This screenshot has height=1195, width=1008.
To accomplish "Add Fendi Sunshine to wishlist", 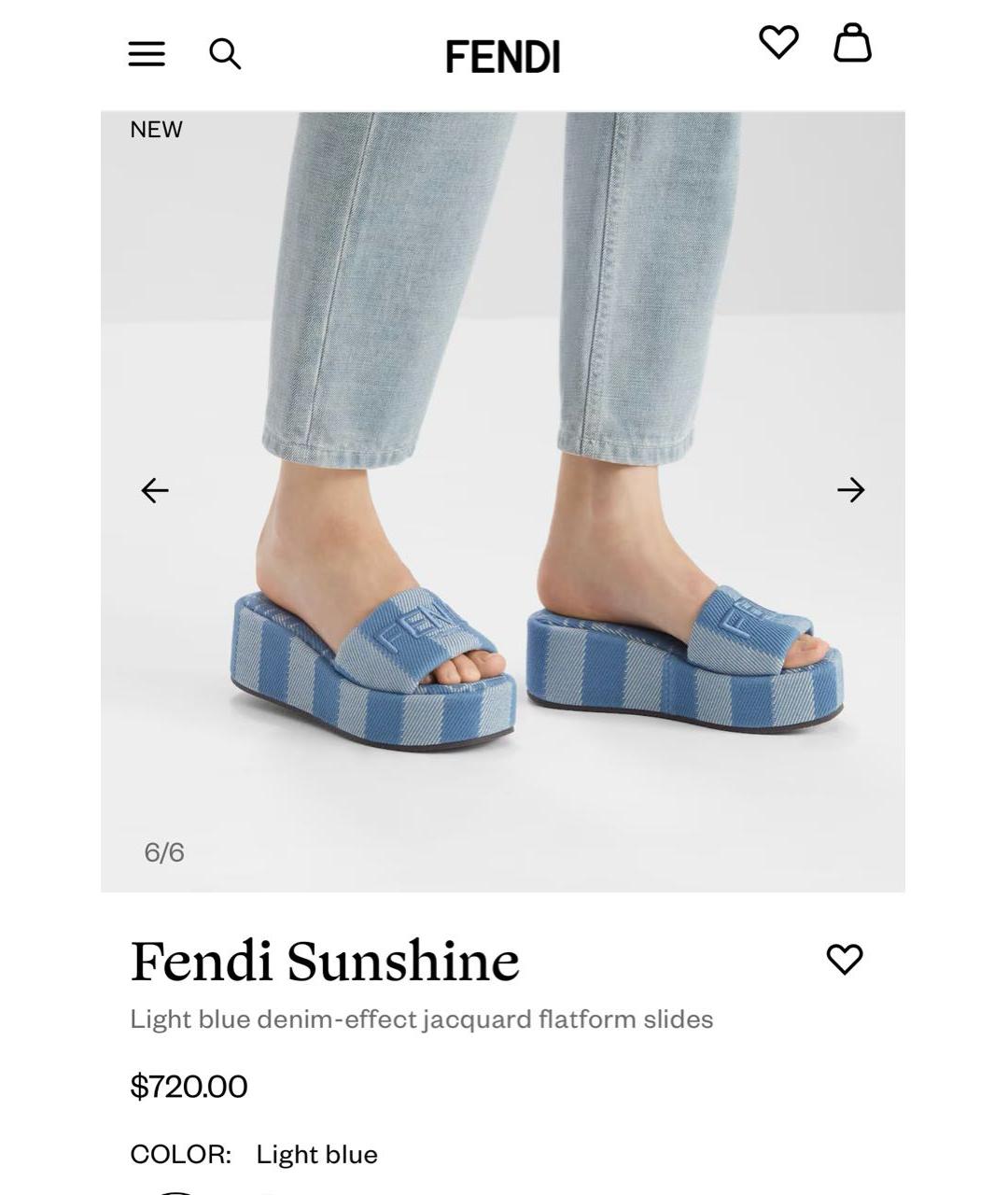I will [845, 959].
